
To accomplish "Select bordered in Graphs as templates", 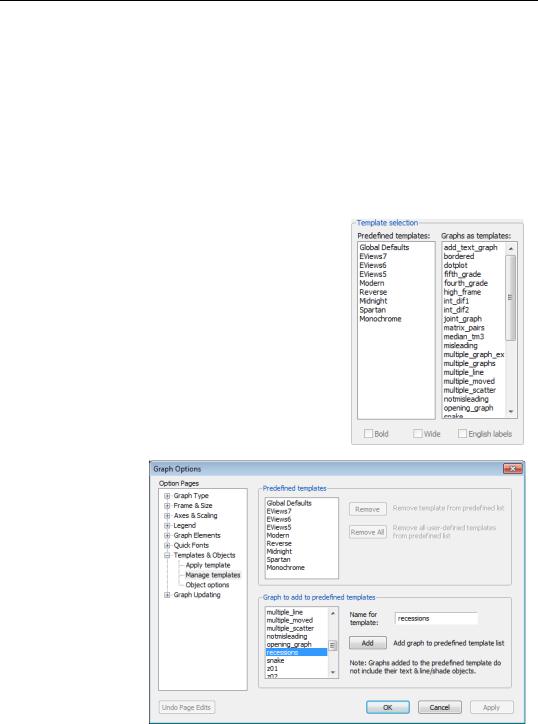I will click(x=459, y=256).
